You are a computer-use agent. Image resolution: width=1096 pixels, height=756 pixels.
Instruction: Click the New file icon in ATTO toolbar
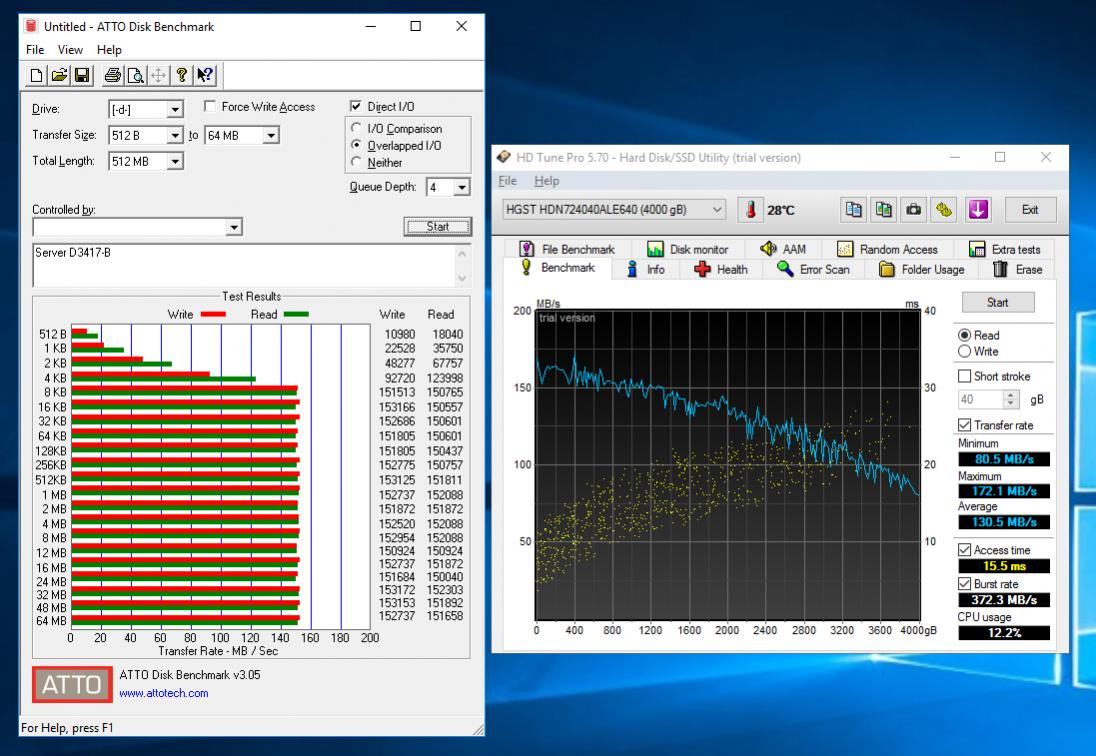36,75
